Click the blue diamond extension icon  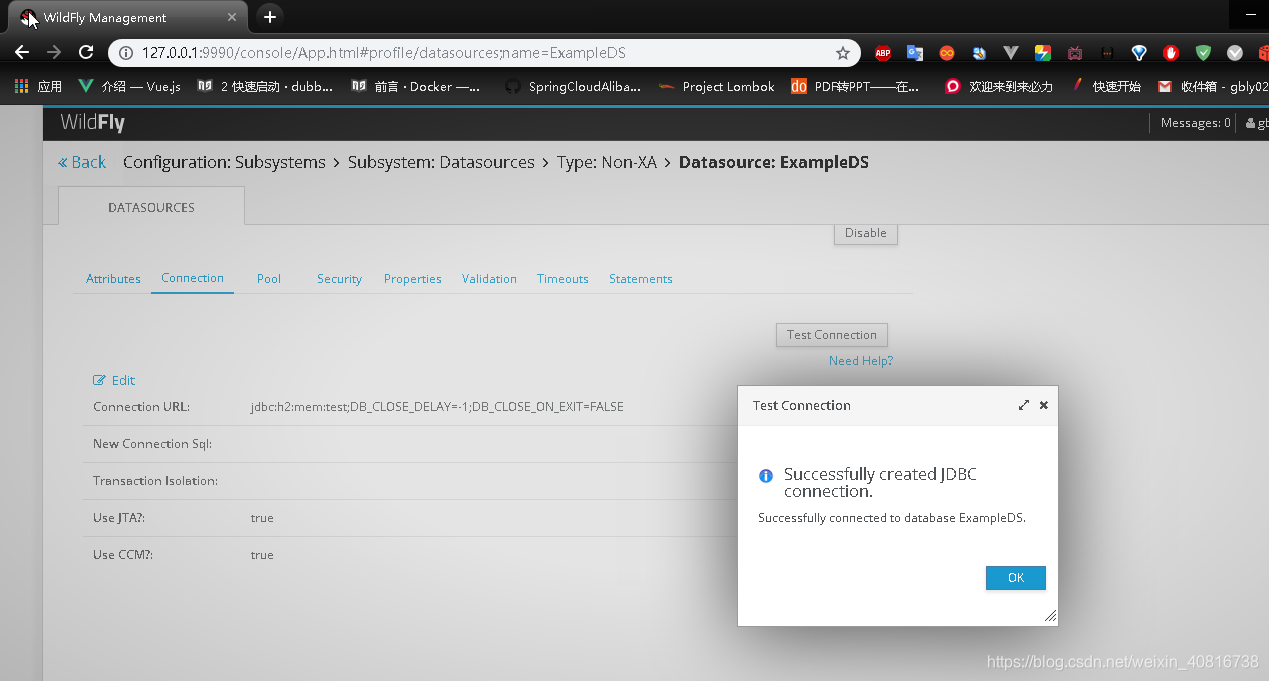pyautogui.click(x=1139, y=53)
